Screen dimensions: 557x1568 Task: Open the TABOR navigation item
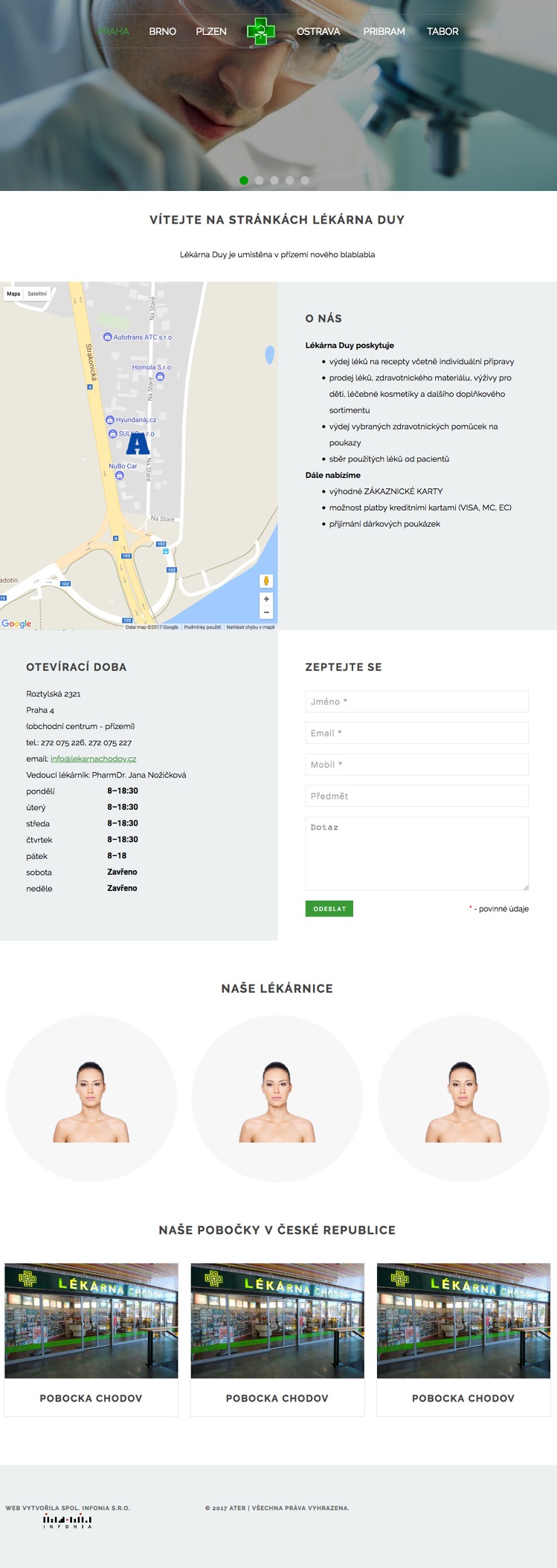(442, 31)
